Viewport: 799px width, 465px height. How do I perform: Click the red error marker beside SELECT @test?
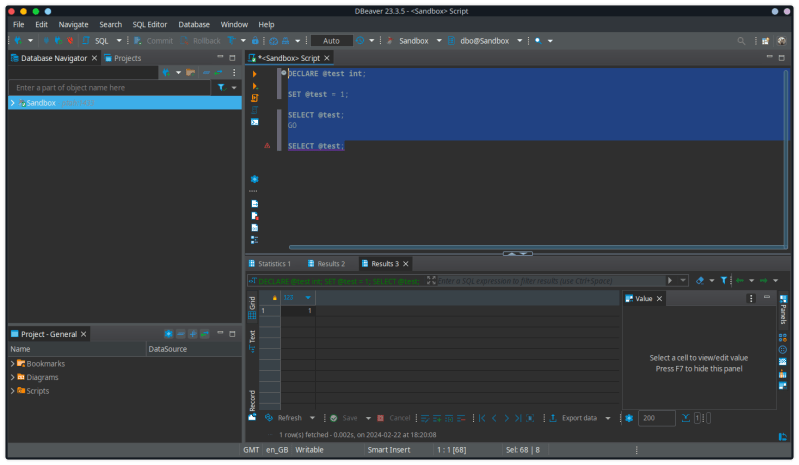pos(267,146)
